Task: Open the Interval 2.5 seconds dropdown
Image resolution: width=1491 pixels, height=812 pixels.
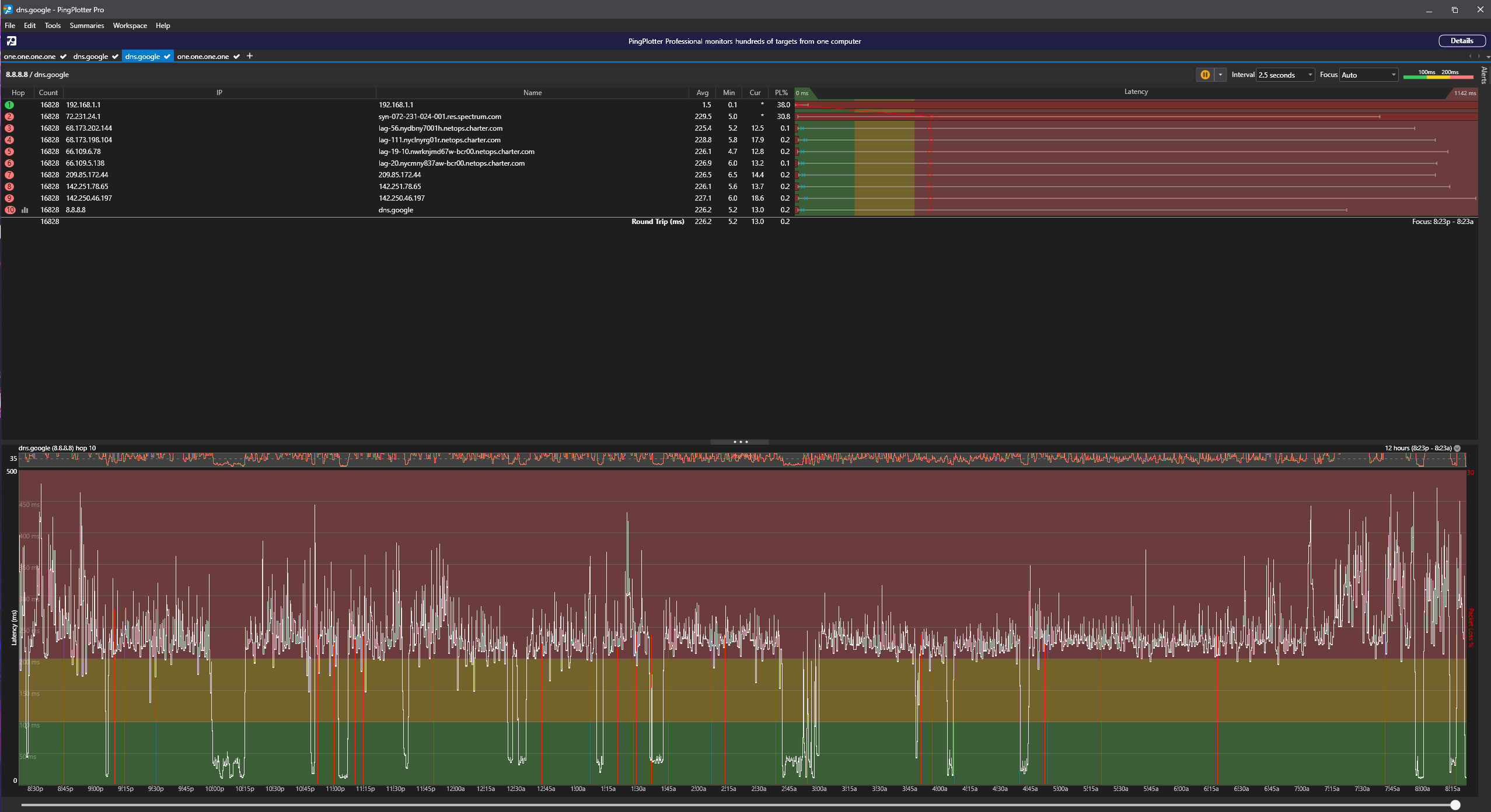Action: pyautogui.click(x=1285, y=75)
